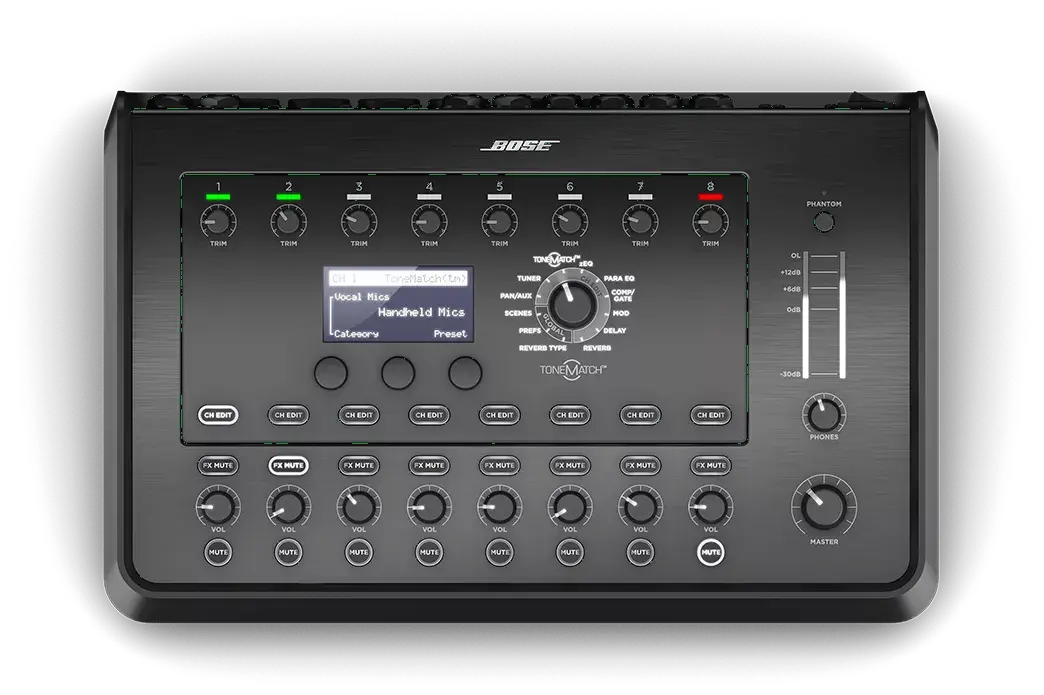Screen dimensions: 1044x695
Task: Click the DELAY label on the selector
Action: (615, 330)
